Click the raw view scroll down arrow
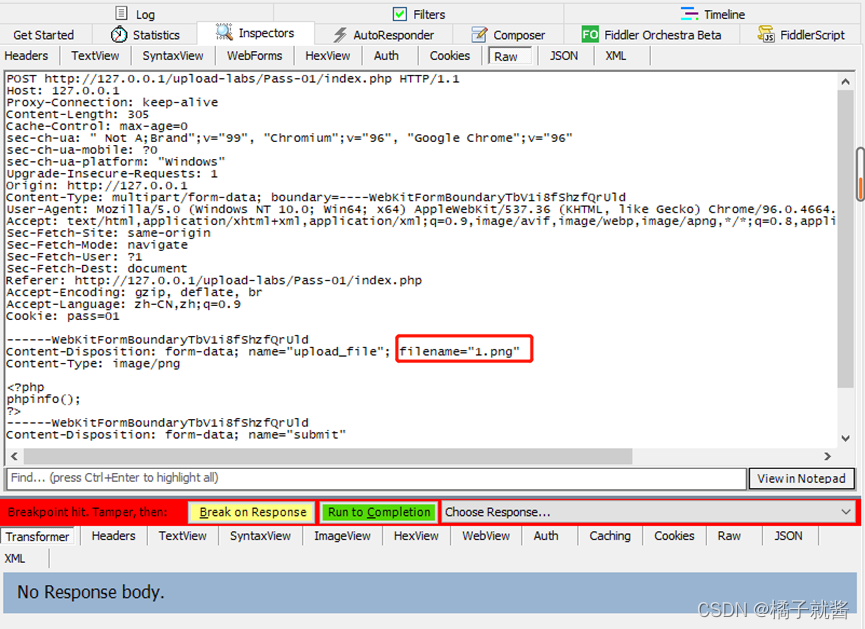The width and height of the screenshot is (865, 629). click(845, 438)
